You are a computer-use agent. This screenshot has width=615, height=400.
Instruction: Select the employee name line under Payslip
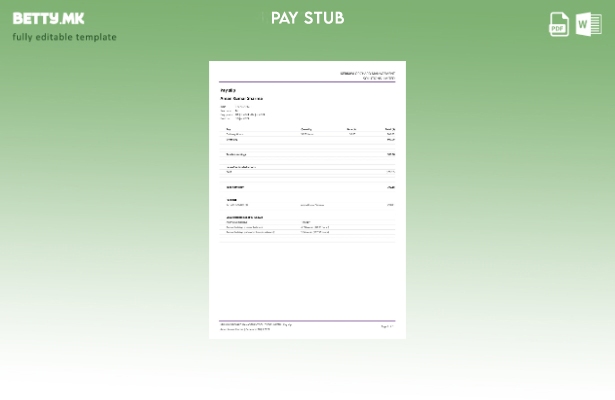241,98
